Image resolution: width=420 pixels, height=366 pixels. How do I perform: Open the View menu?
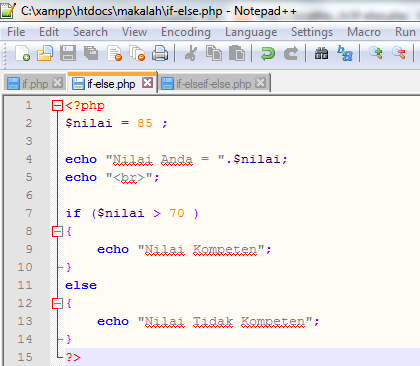134,32
